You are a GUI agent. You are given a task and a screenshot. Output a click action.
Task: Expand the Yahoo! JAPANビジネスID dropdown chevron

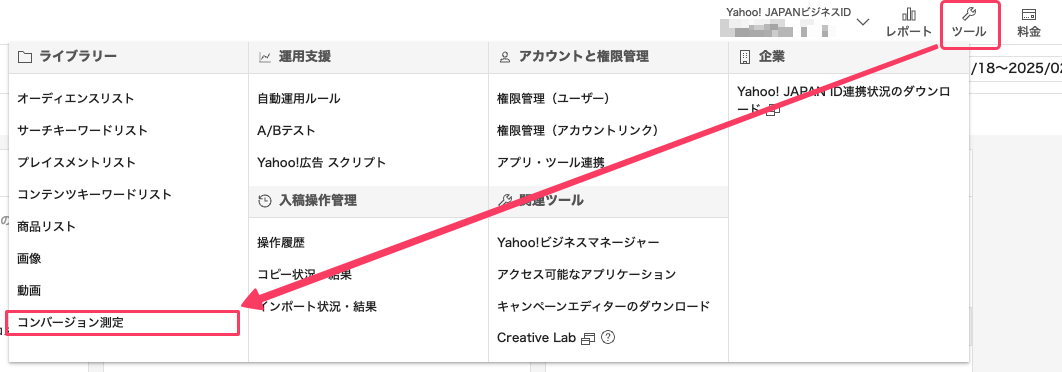(x=863, y=22)
